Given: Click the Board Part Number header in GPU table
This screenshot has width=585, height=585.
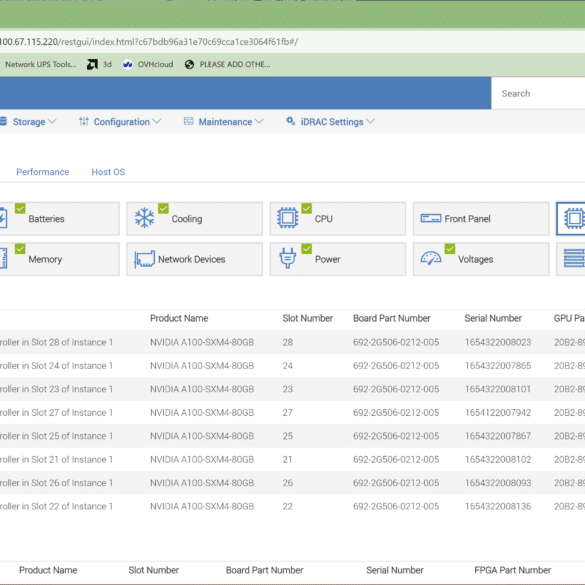Looking at the screenshot, I should [392, 318].
